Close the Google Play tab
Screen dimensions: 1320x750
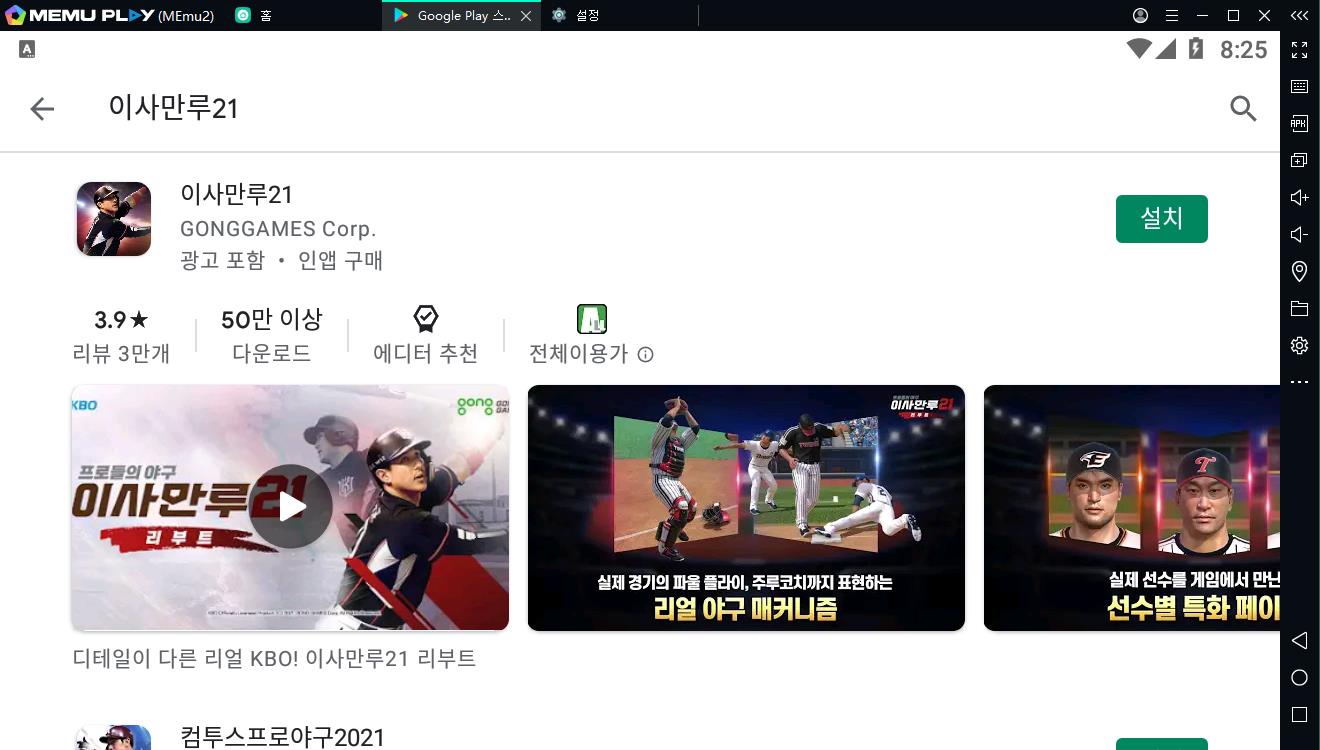point(526,16)
